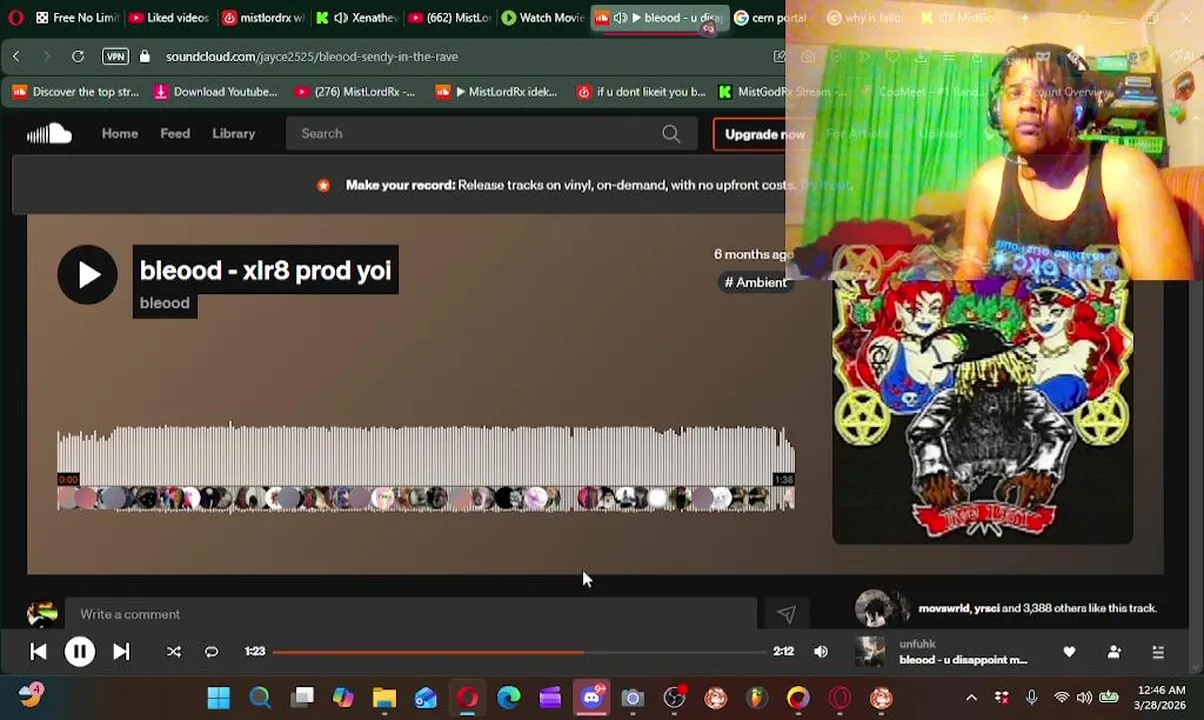Open the if u dont likeit you b... bookmark

click(642, 92)
